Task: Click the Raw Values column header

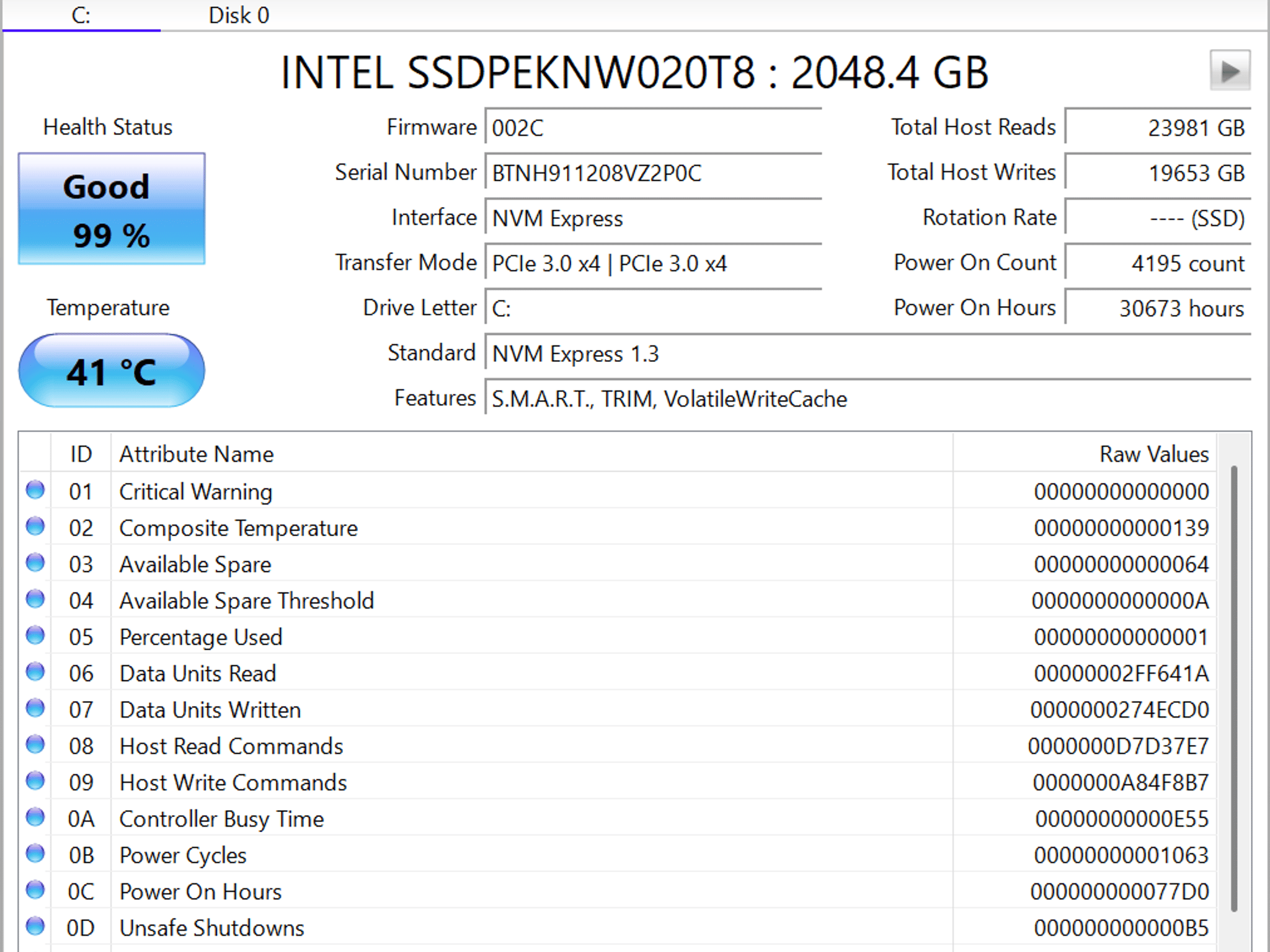Action: tap(1085, 454)
